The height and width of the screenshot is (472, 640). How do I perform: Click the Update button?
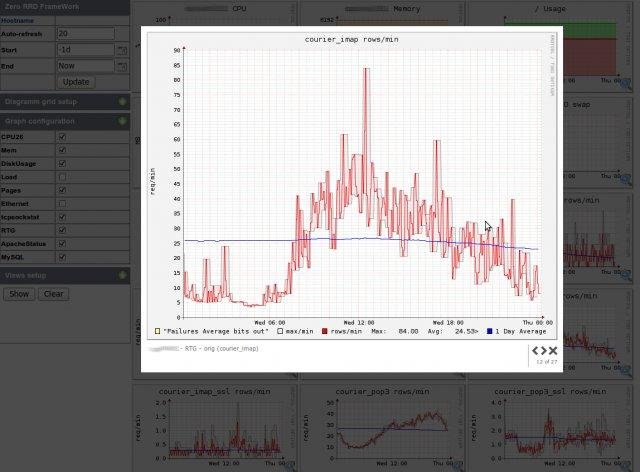click(x=76, y=82)
